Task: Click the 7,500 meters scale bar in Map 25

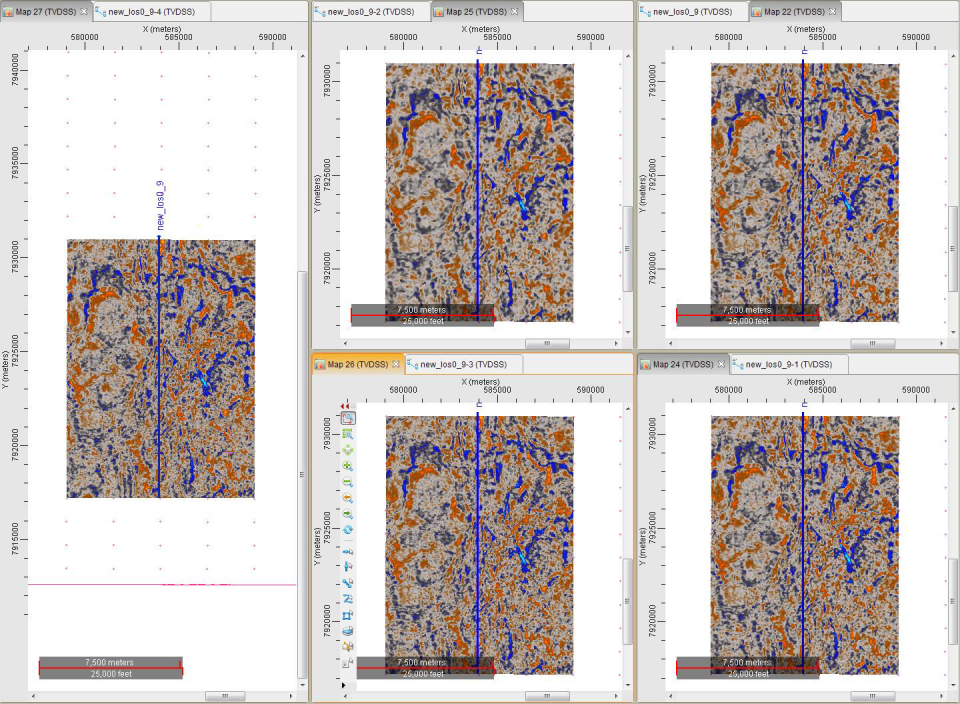Action: click(x=422, y=315)
